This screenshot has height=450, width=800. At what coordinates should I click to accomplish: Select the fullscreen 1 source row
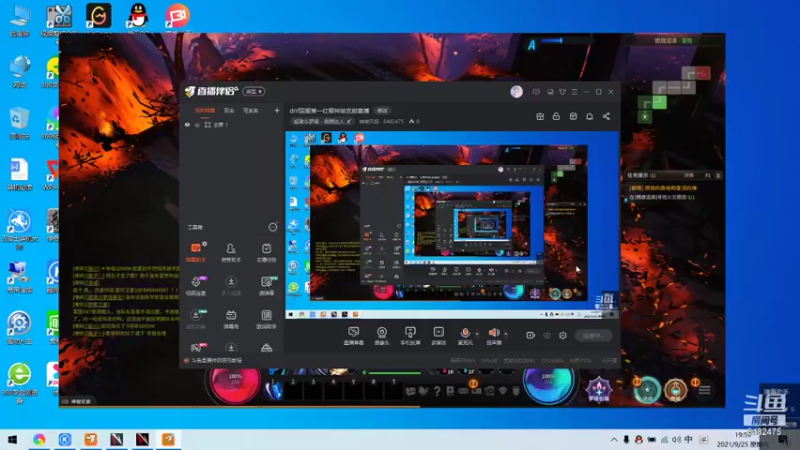(x=232, y=124)
